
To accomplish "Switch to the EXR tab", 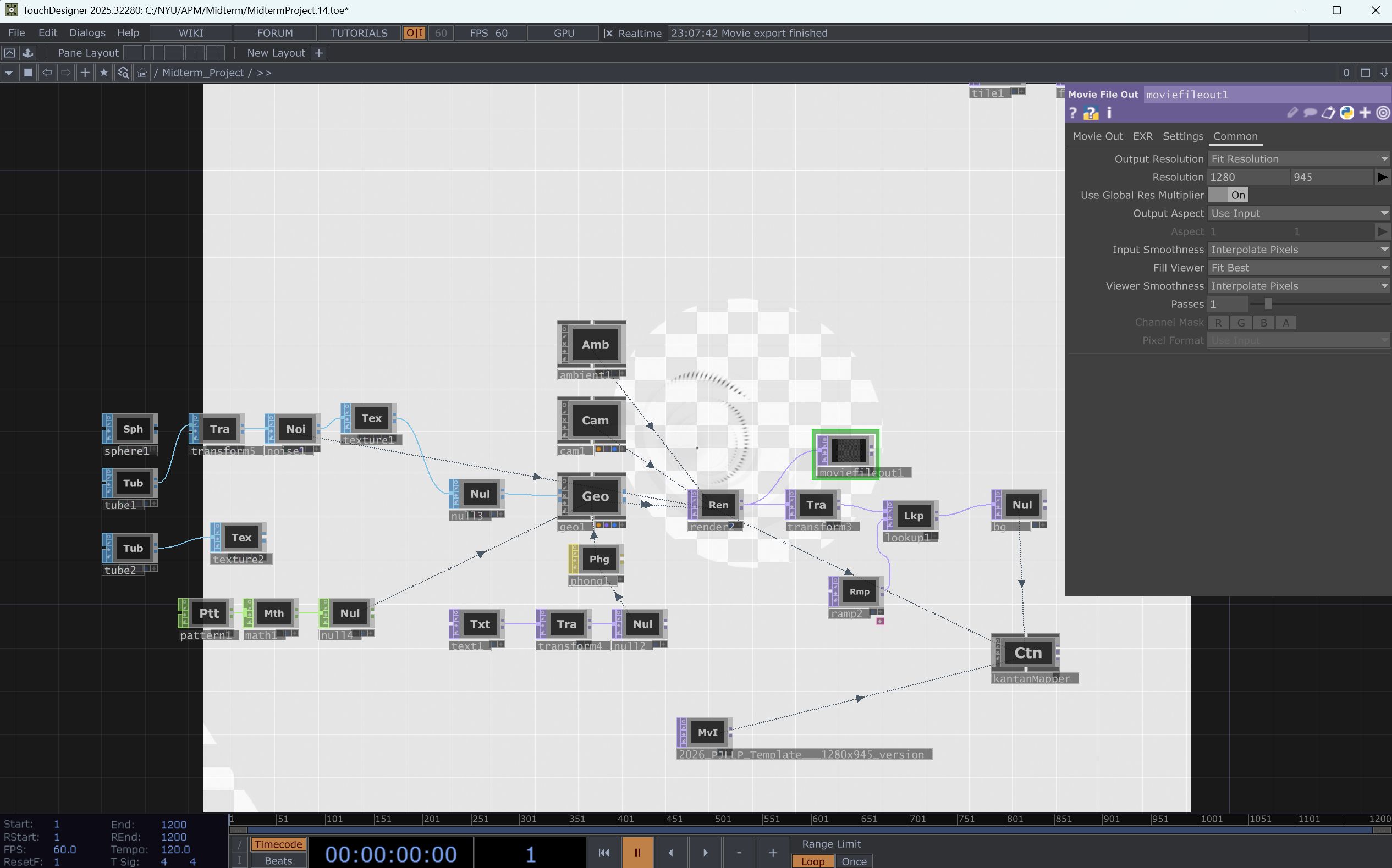I will pyautogui.click(x=1142, y=136).
